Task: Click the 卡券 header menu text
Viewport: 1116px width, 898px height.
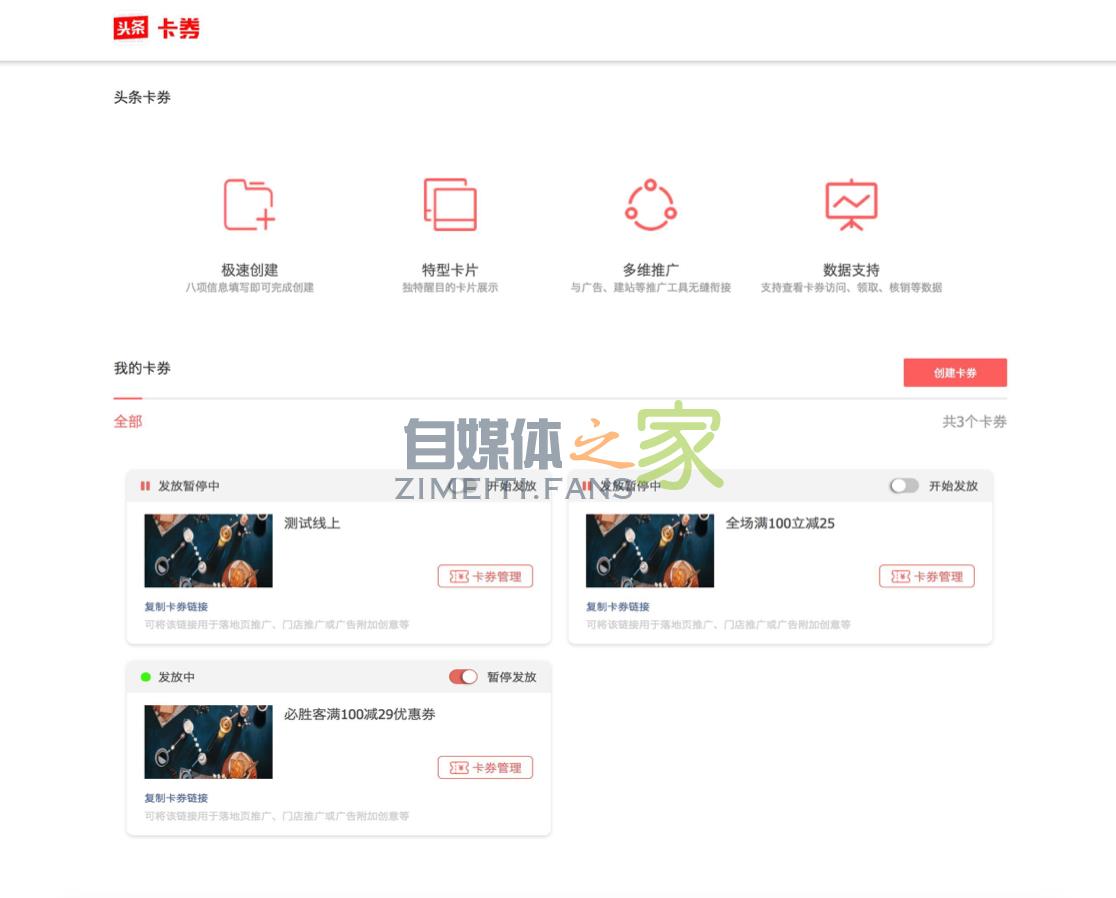Action: coord(178,29)
